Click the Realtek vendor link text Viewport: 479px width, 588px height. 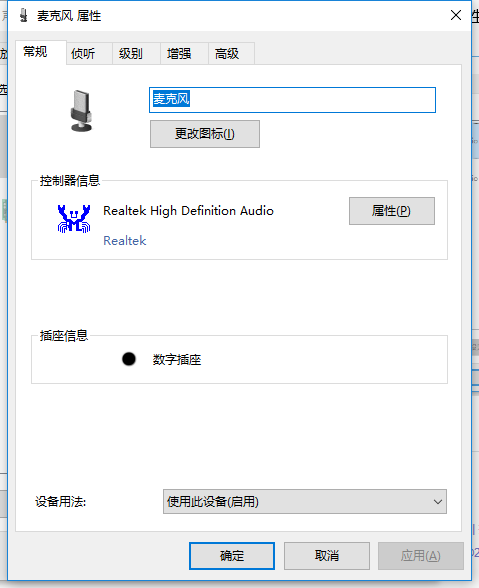[x=125, y=240]
